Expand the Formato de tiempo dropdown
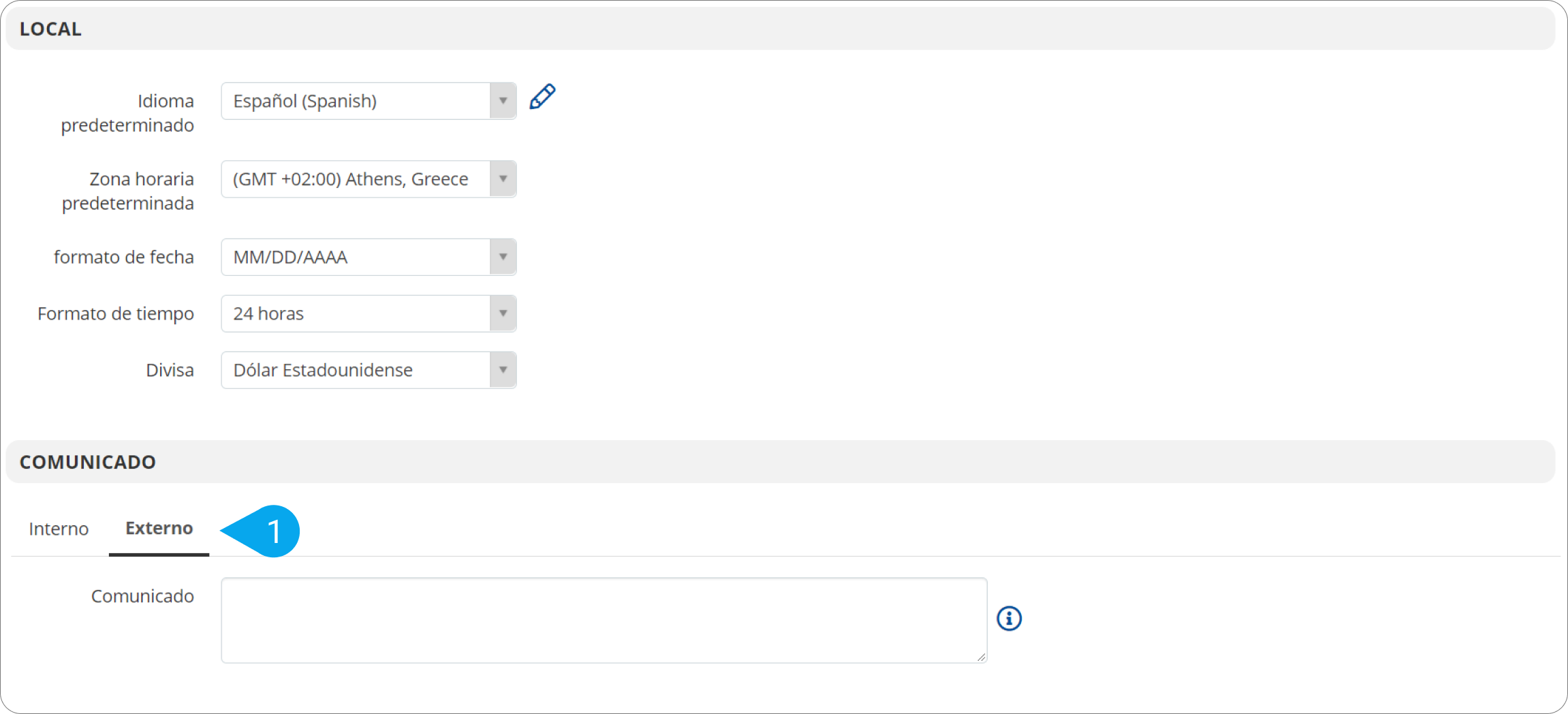The image size is (1568, 714). (x=369, y=313)
